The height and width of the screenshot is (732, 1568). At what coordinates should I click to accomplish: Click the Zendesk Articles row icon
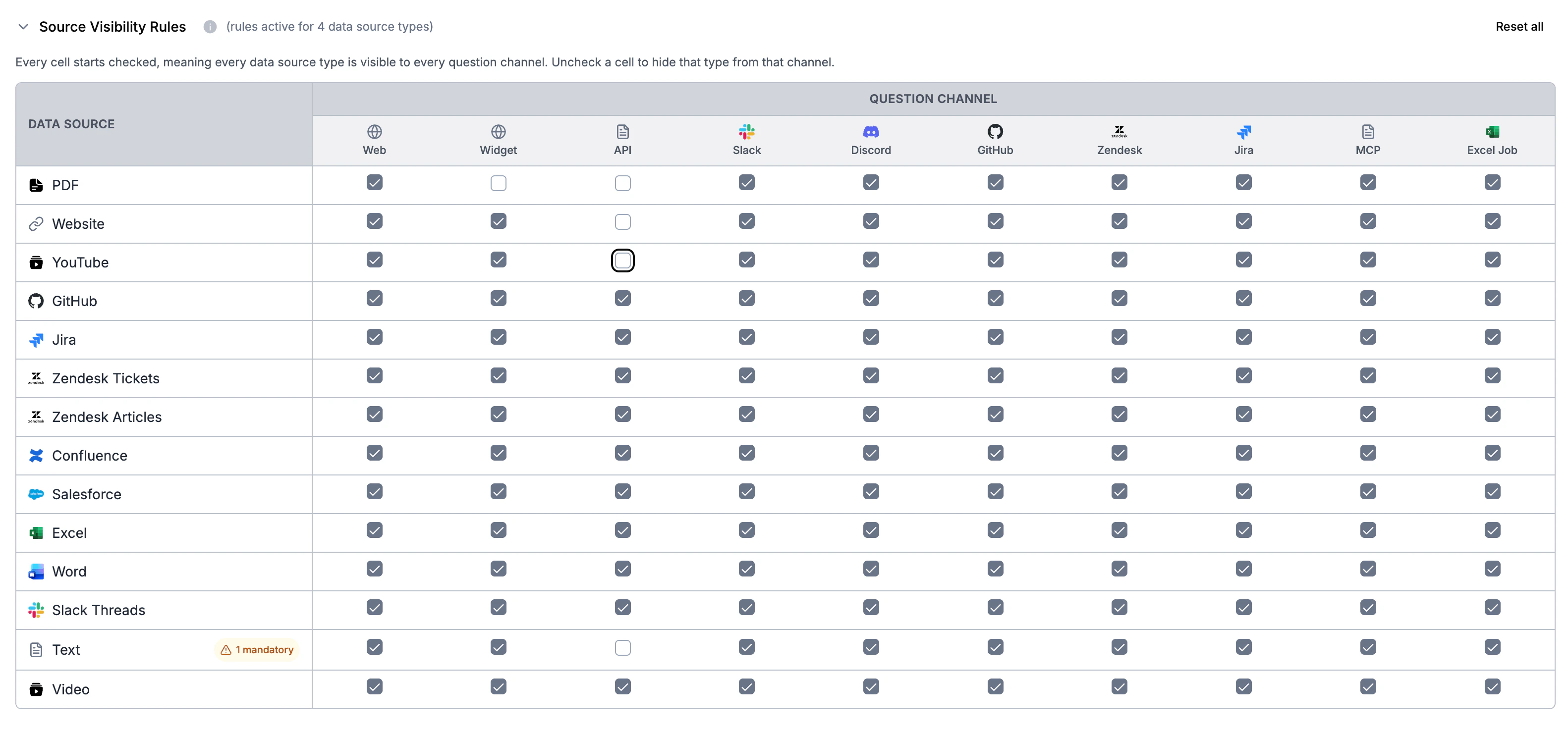(x=36, y=418)
